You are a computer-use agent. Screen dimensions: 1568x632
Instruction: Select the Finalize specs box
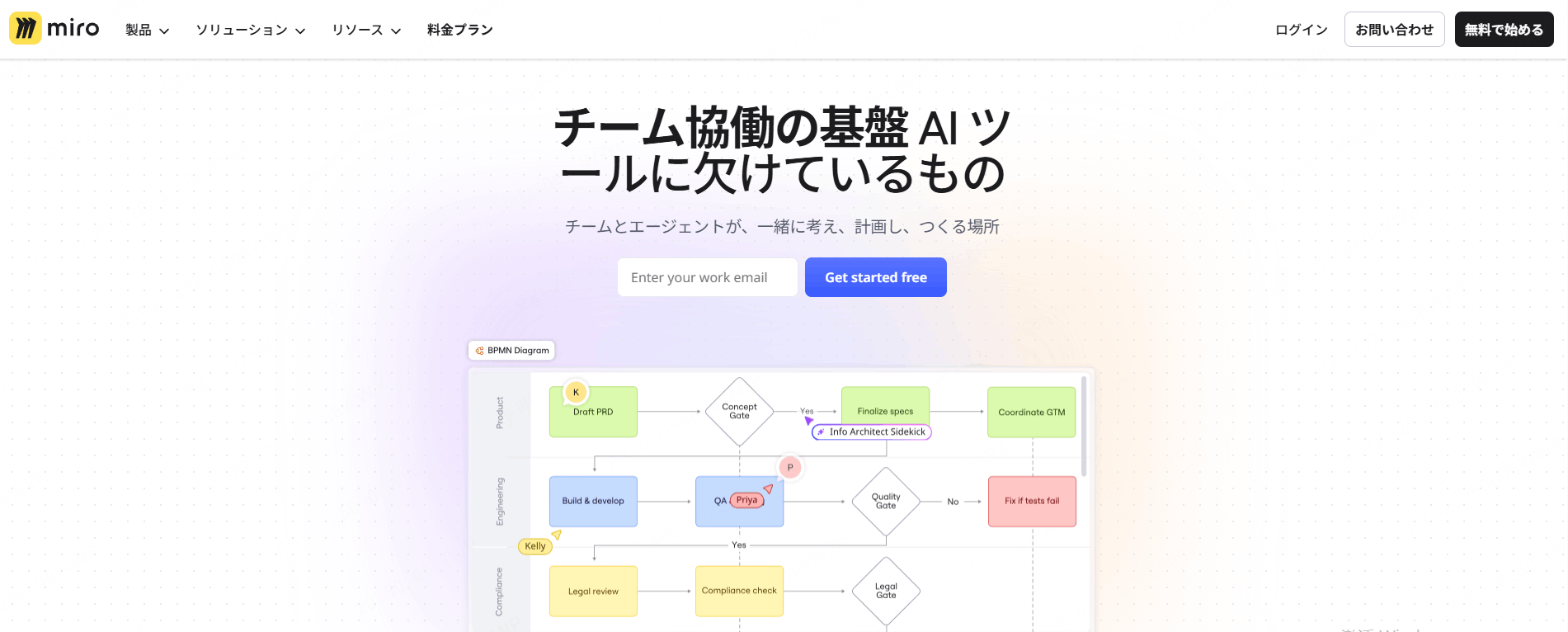(885, 406)
